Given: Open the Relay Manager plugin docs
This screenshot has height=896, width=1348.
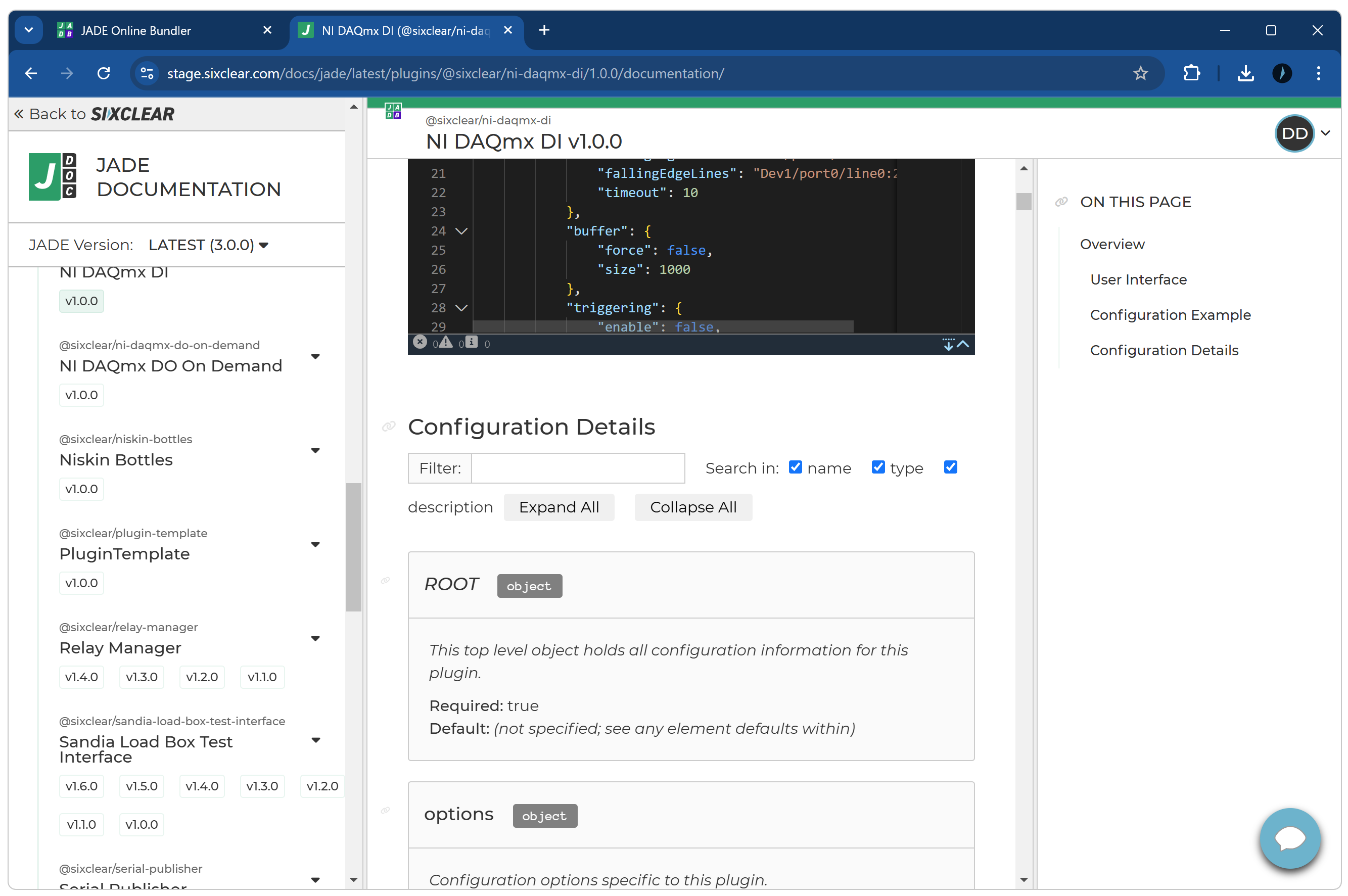Looking at the screenshot, I should 120,647.
